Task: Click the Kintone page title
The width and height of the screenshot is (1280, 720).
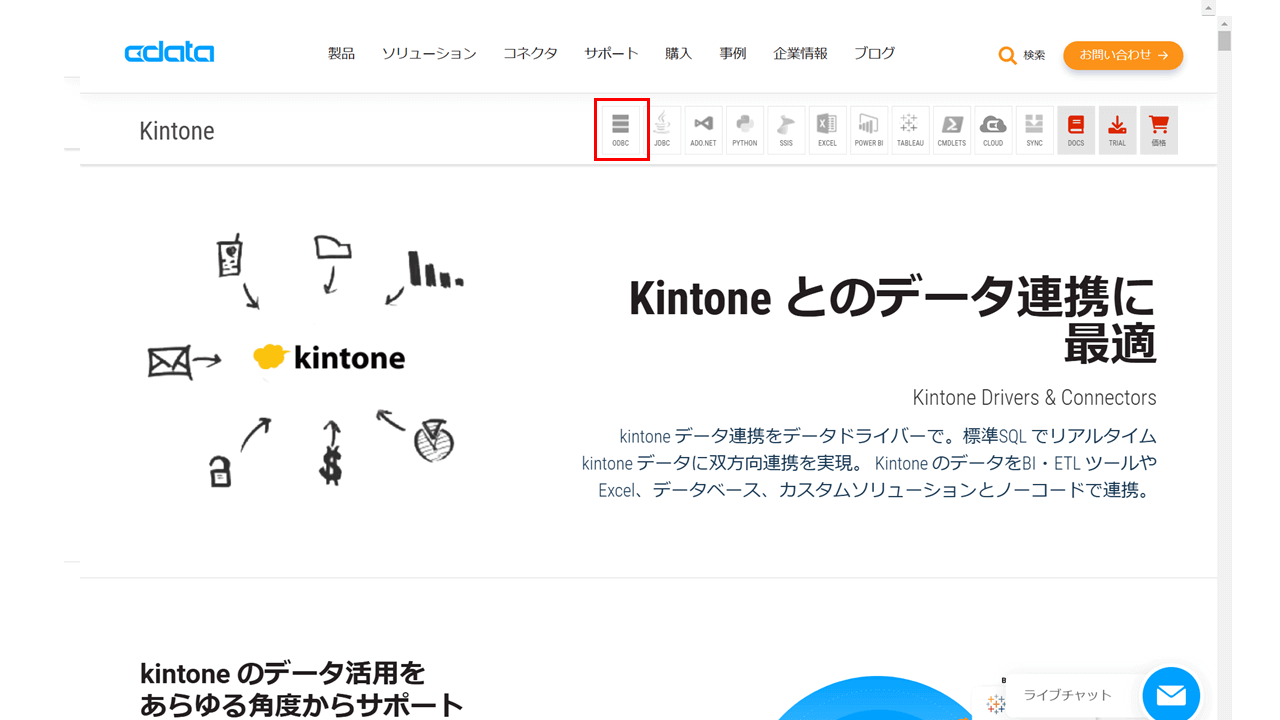Action: pos(177,131)
